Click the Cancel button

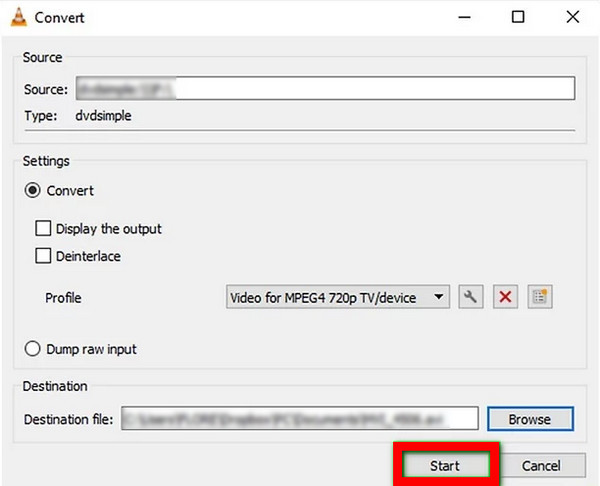541,465
